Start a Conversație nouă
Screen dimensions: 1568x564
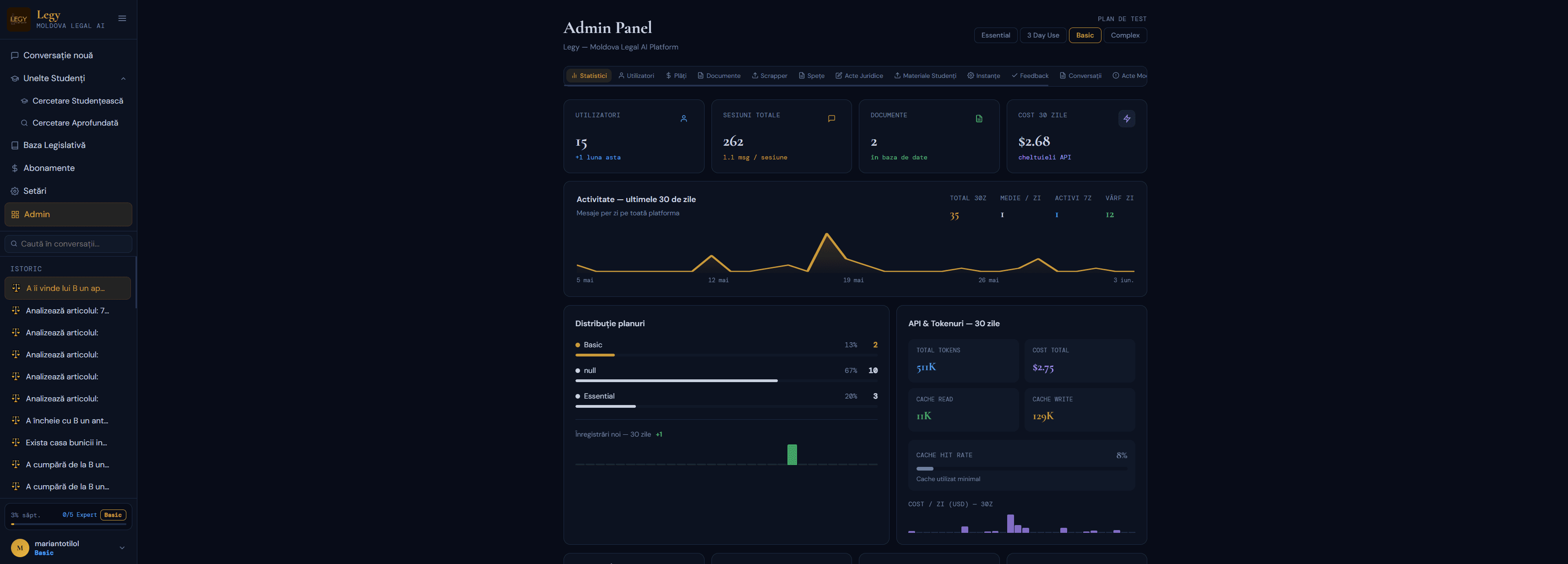68,55
